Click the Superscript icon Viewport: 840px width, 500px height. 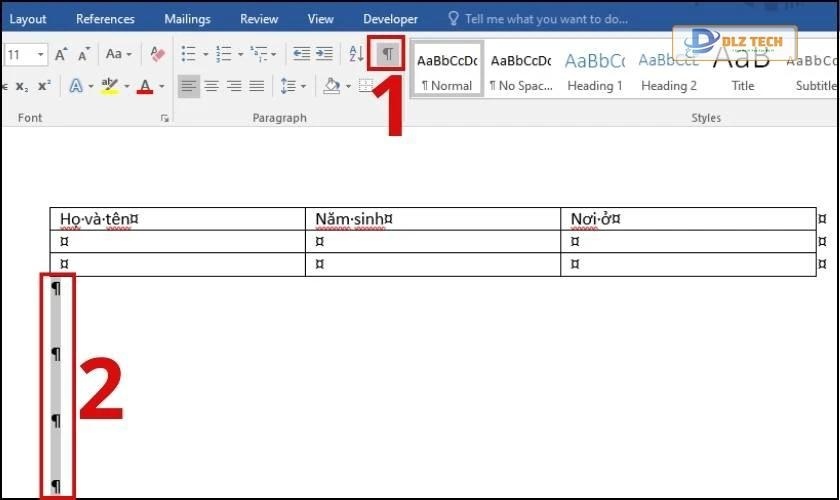coord(44,86)
